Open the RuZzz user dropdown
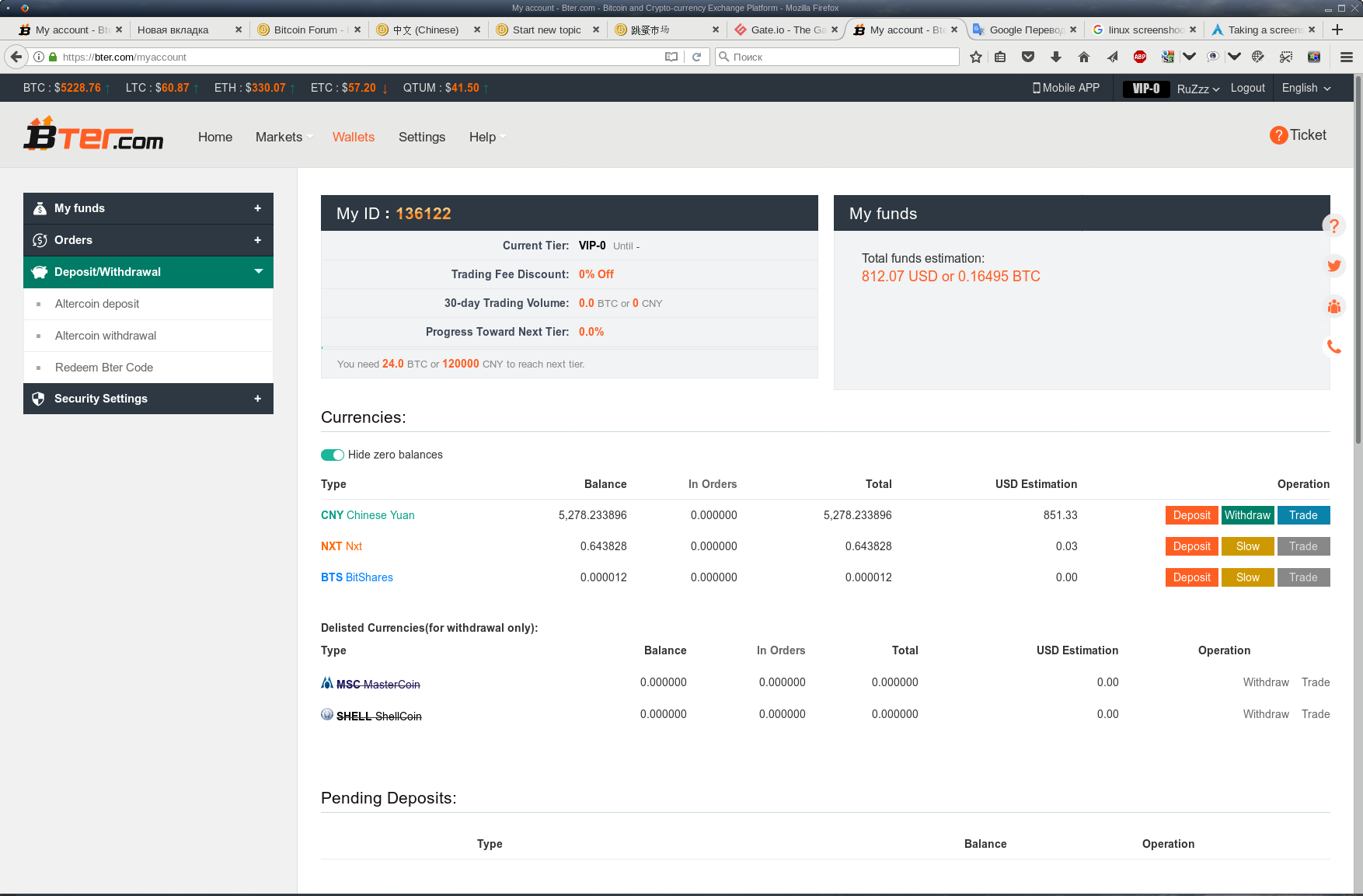This screenshot has height=896, width=1363. 1198,89
